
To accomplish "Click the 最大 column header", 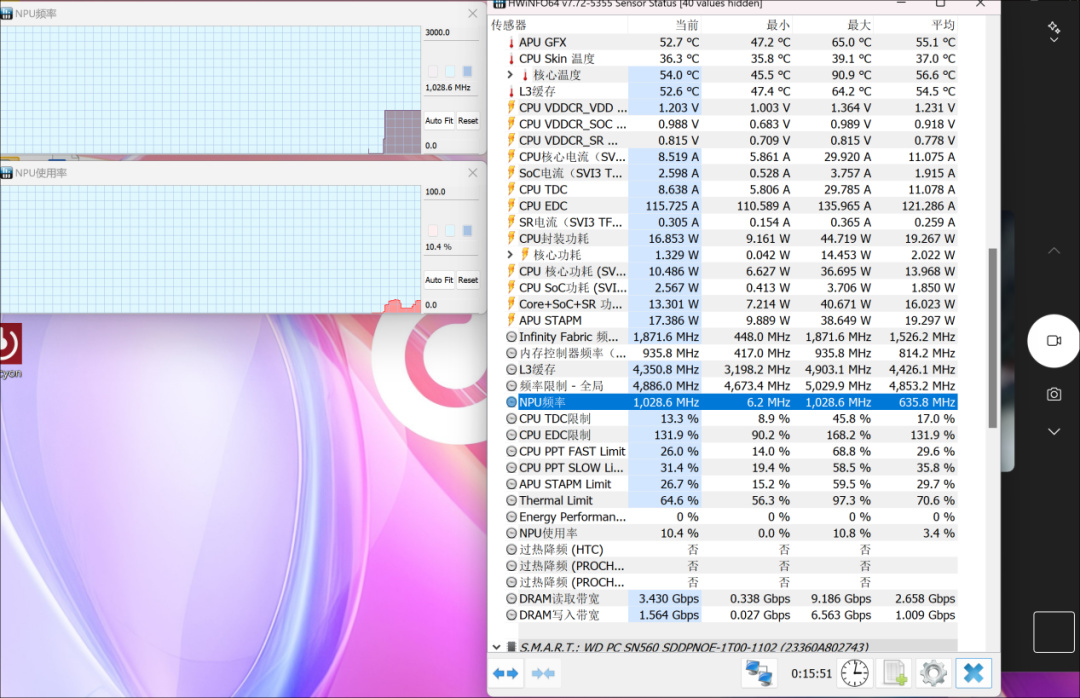I will pos(833,25).
